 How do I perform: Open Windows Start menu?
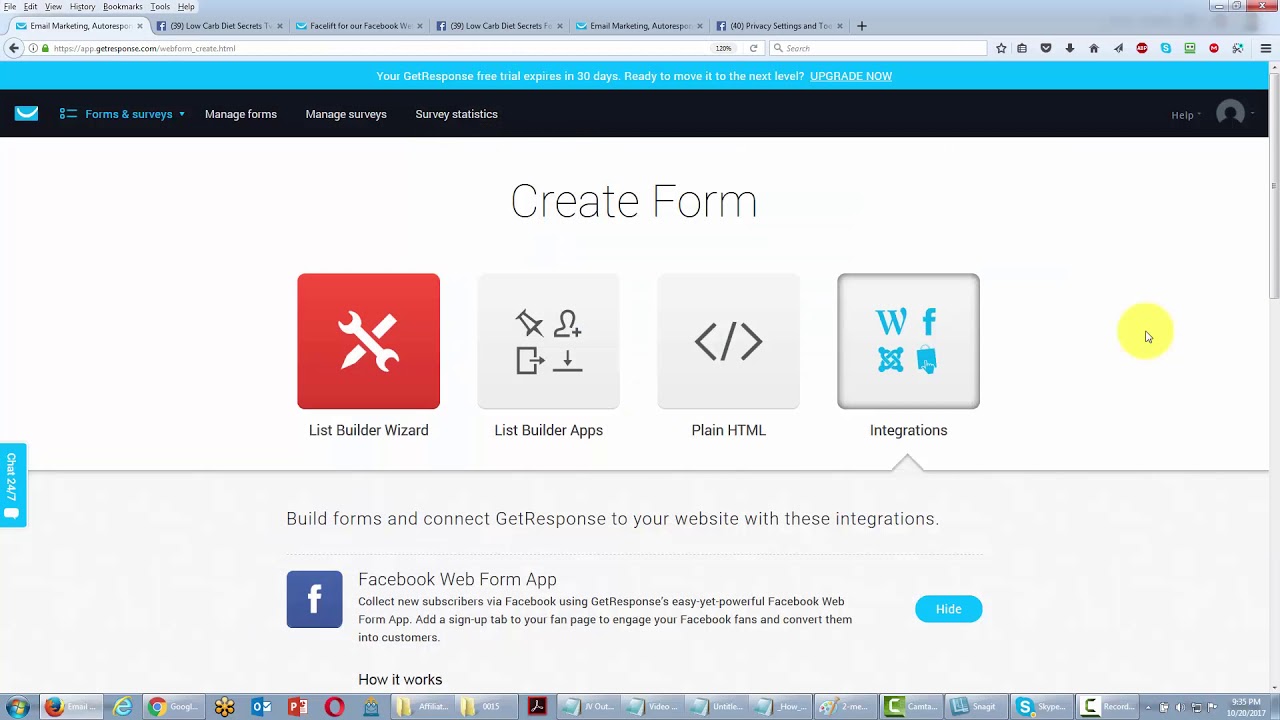tap(17, 707)
